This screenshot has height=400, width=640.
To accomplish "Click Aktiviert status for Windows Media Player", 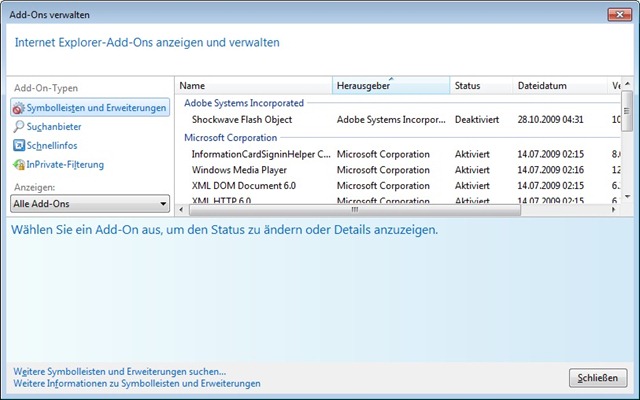I will coord(472,170).
